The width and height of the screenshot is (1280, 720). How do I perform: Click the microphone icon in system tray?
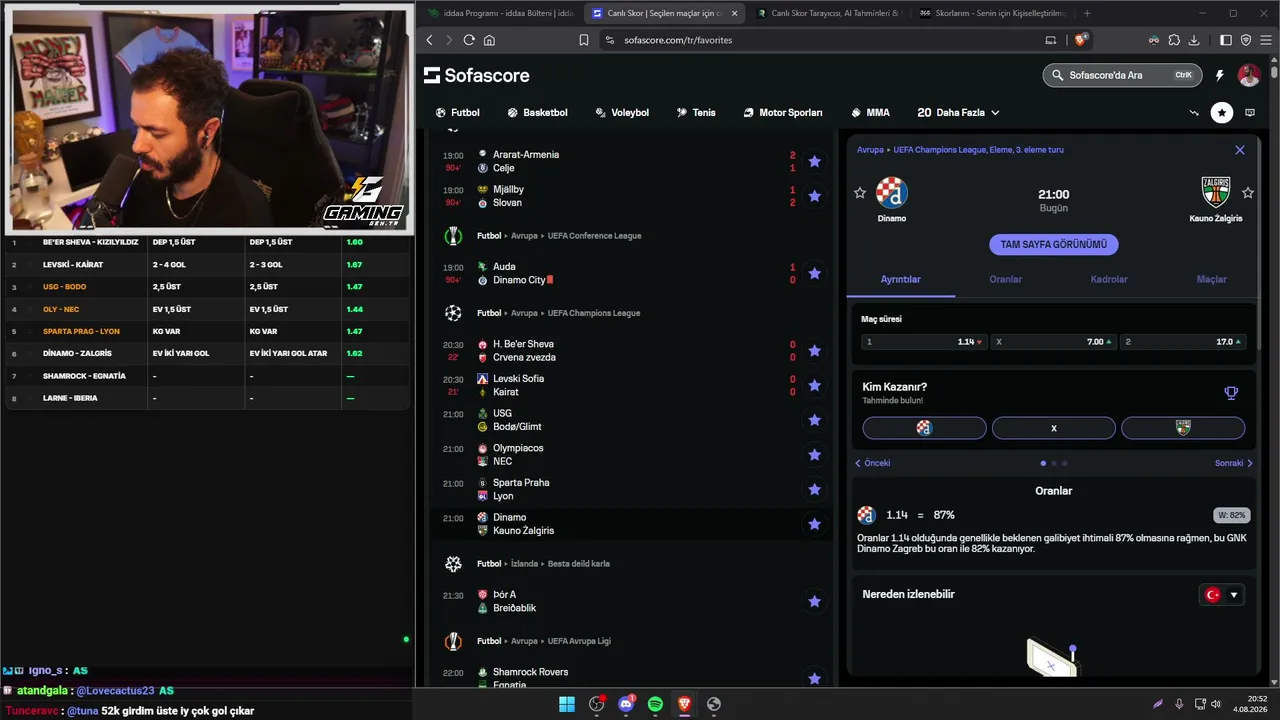coord(1179,704)
